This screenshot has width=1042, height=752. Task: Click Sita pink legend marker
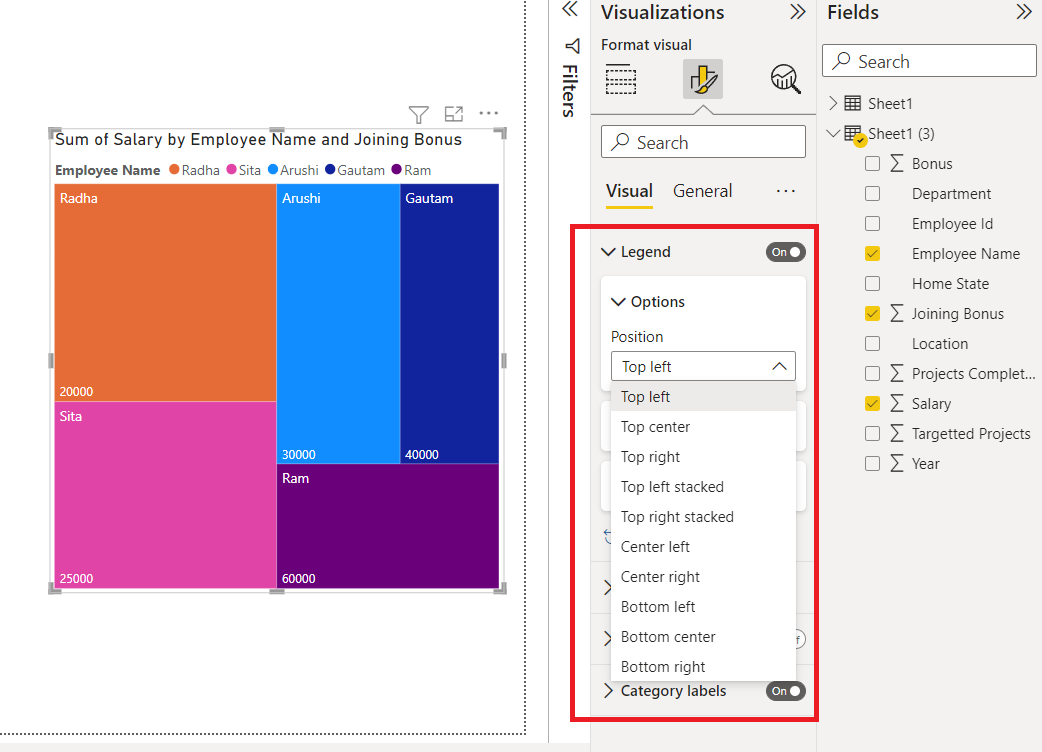point(231,169)
